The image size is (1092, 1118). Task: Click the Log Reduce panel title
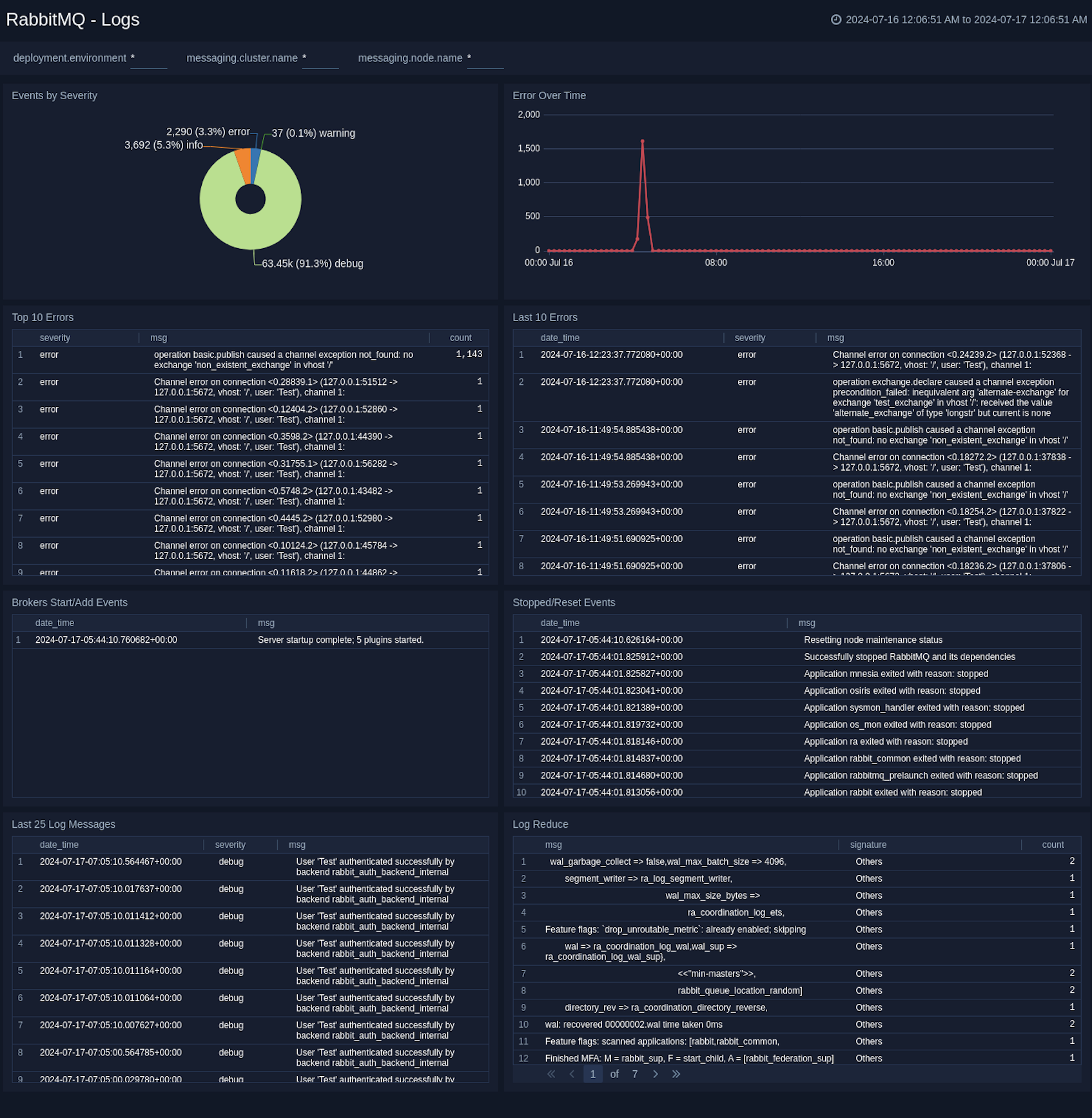click(540, 824)
